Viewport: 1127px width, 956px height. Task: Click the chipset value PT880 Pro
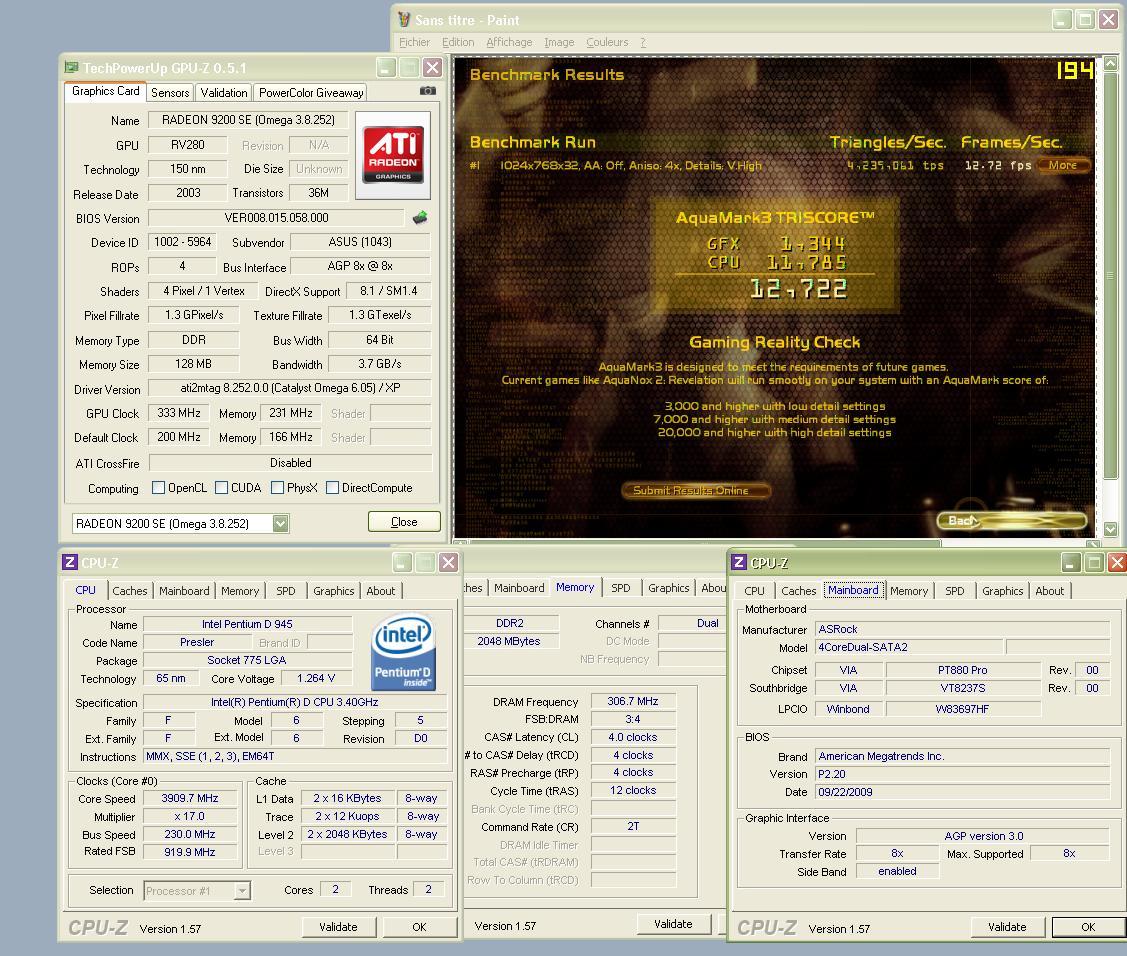pos(962,670)
